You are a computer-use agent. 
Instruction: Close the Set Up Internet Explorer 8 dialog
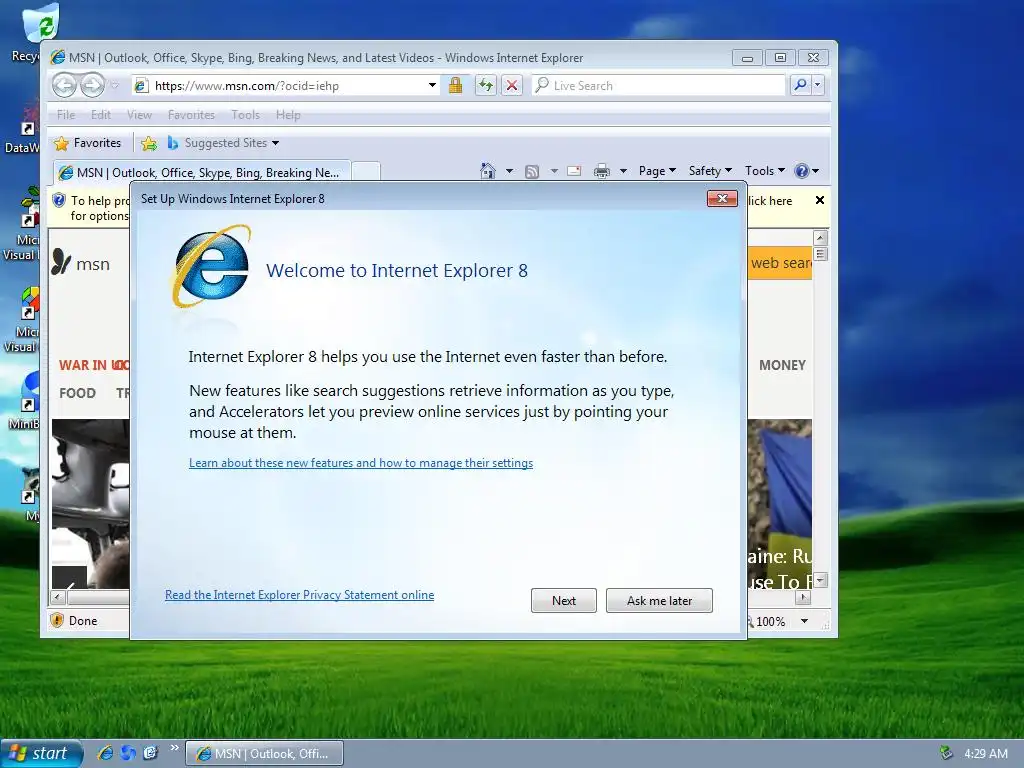pyautogui.click(x=722, y=199)
